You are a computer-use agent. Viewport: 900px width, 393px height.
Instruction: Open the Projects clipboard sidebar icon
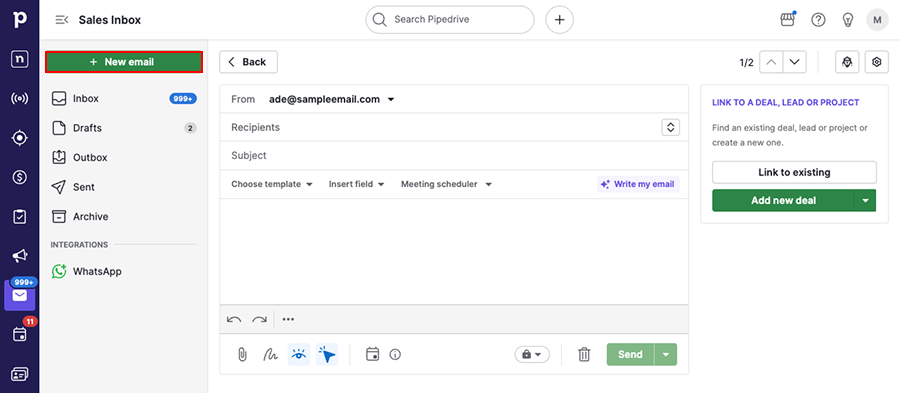click(x=20, y=217)
